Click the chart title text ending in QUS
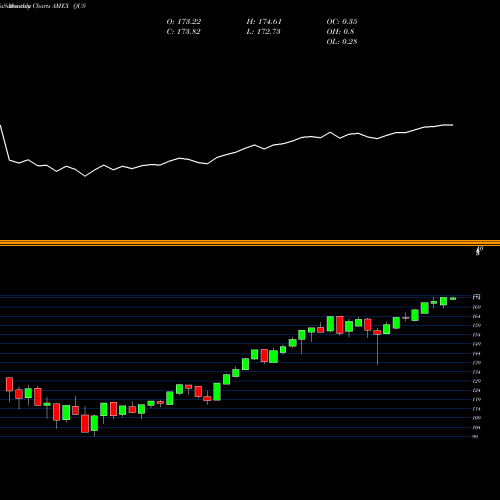Screen dimensions: 500x500 (x=43, y=6)
